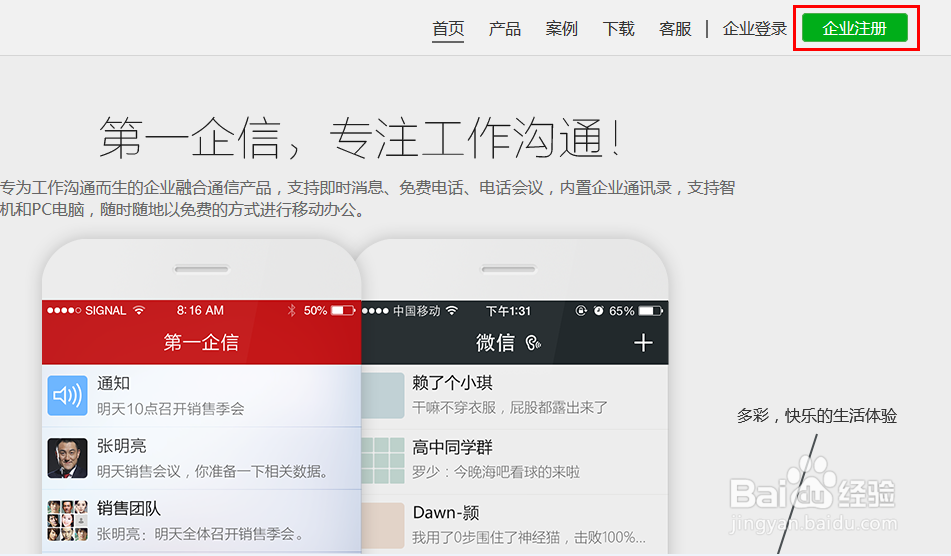The width and height of the screenshot is (951, 556).
Task: Click headline 第一企信，专注工作沟通！
Action: 360,138
